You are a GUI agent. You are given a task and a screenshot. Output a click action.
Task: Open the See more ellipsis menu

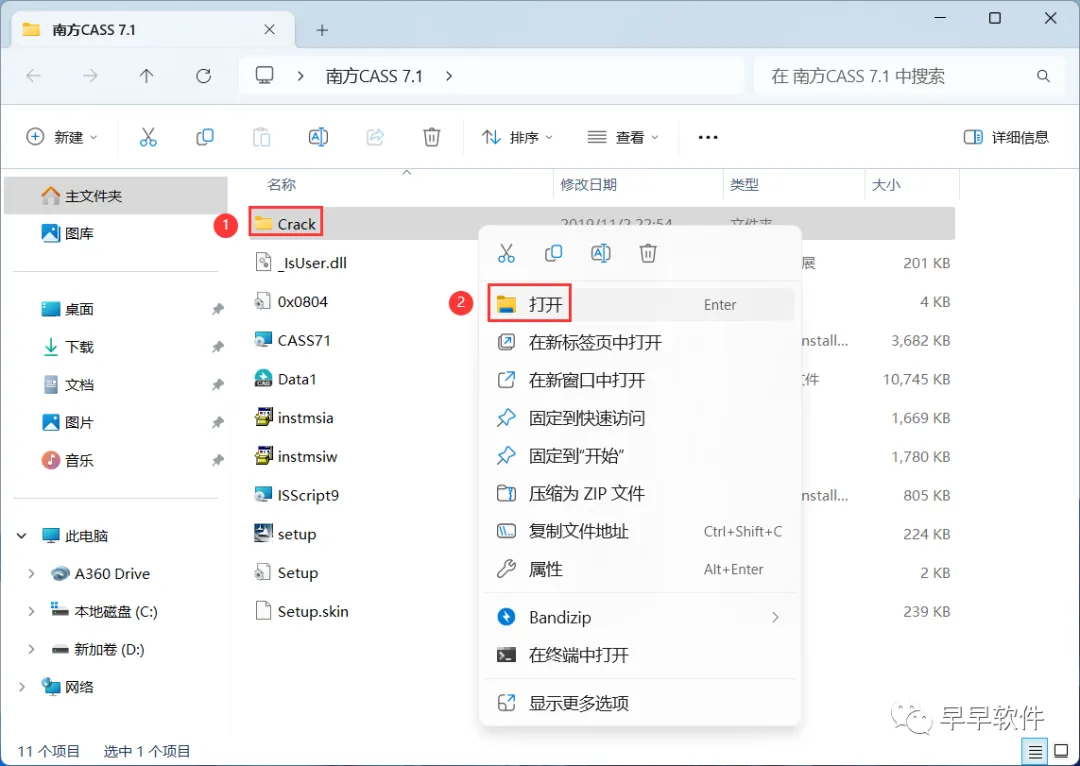(708, 137)
